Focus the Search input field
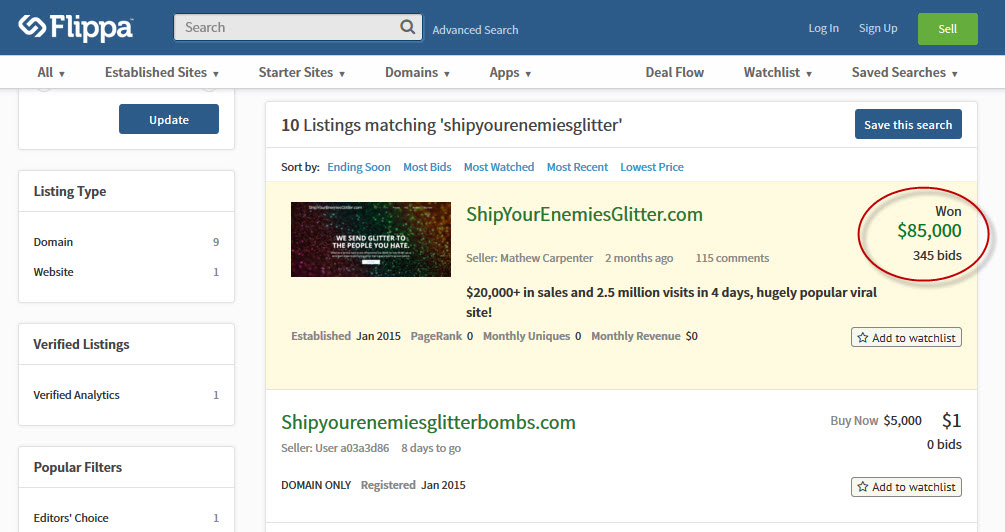1005x532 pixels. click(298, 27)
